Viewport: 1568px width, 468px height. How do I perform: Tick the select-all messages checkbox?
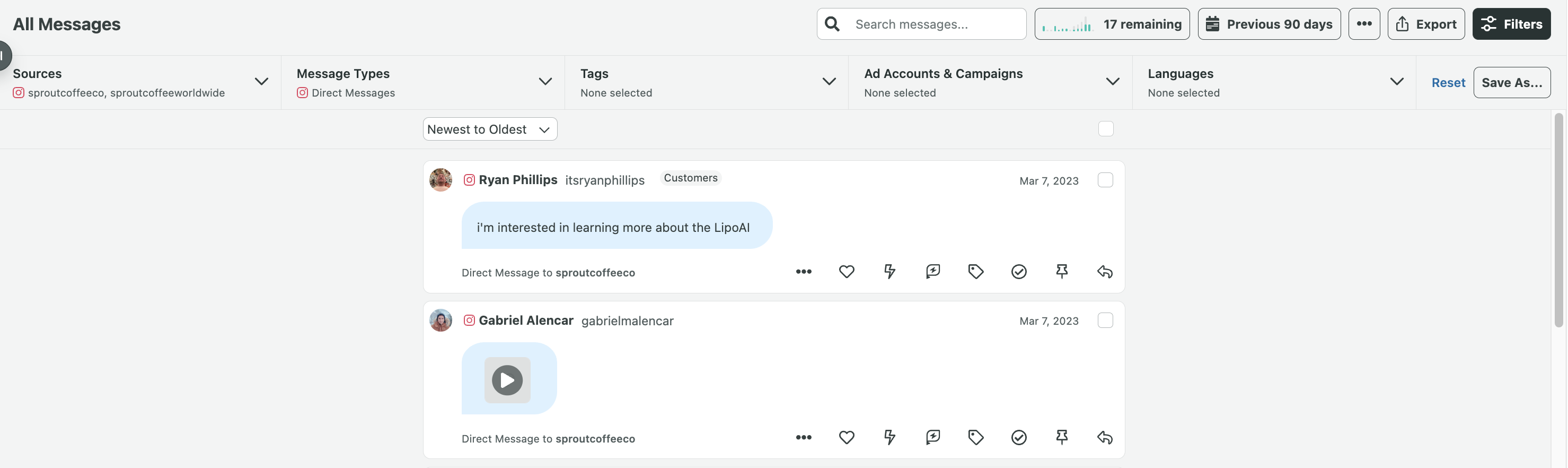(x=1106, y=129)
